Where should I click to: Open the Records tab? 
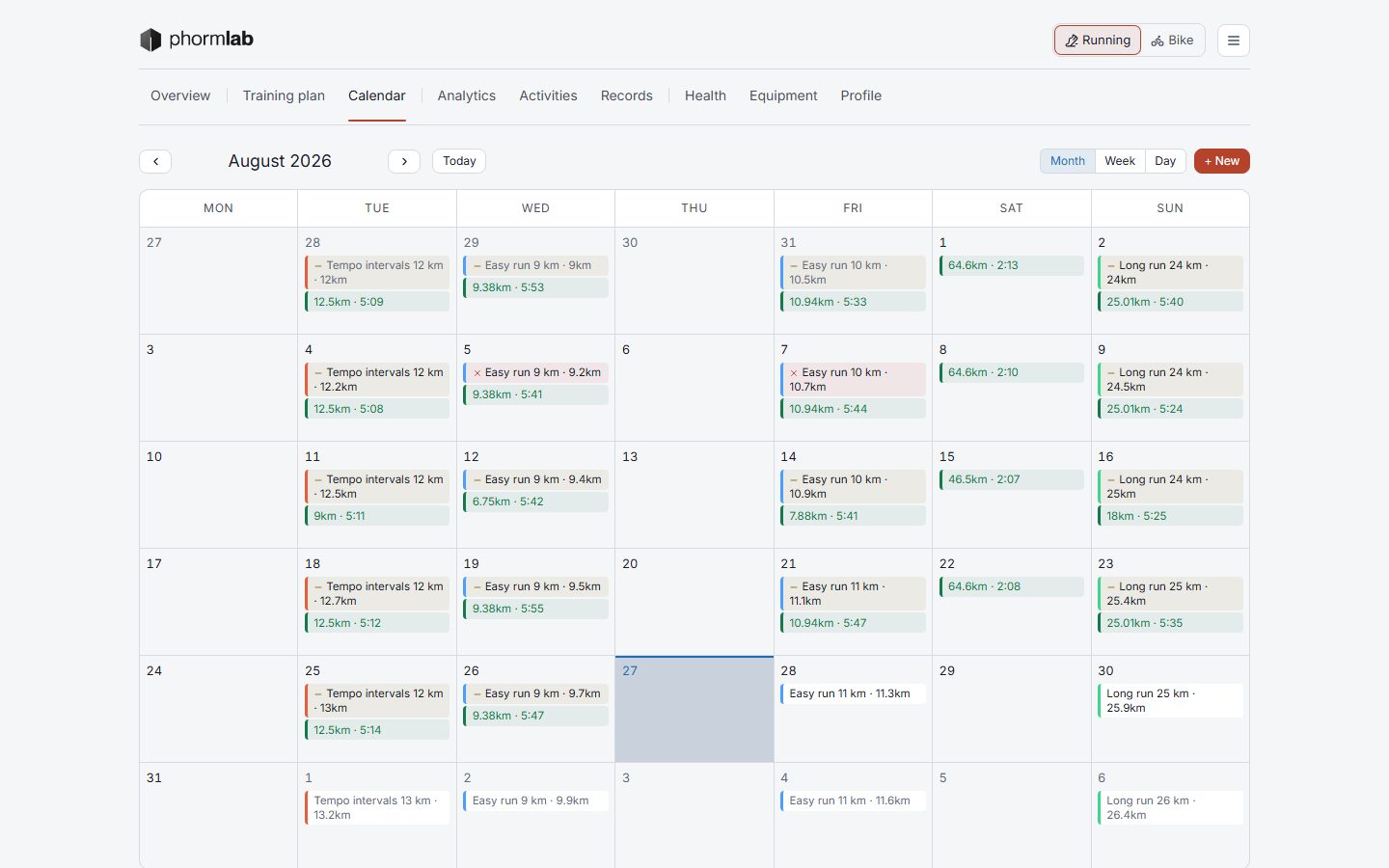pyautogui.click(x=627, y=95)
